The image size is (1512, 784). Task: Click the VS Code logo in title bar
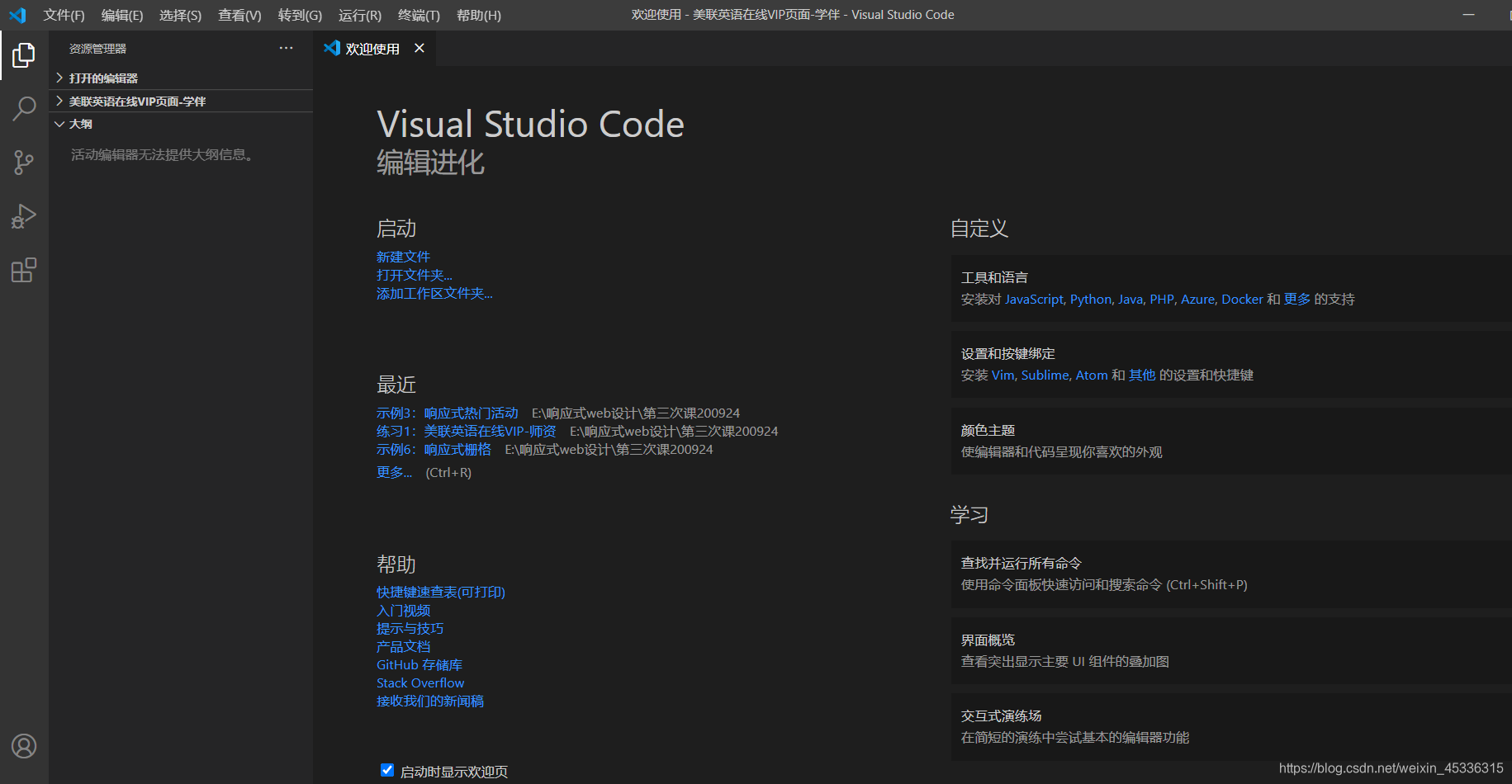tap(17, 15)
